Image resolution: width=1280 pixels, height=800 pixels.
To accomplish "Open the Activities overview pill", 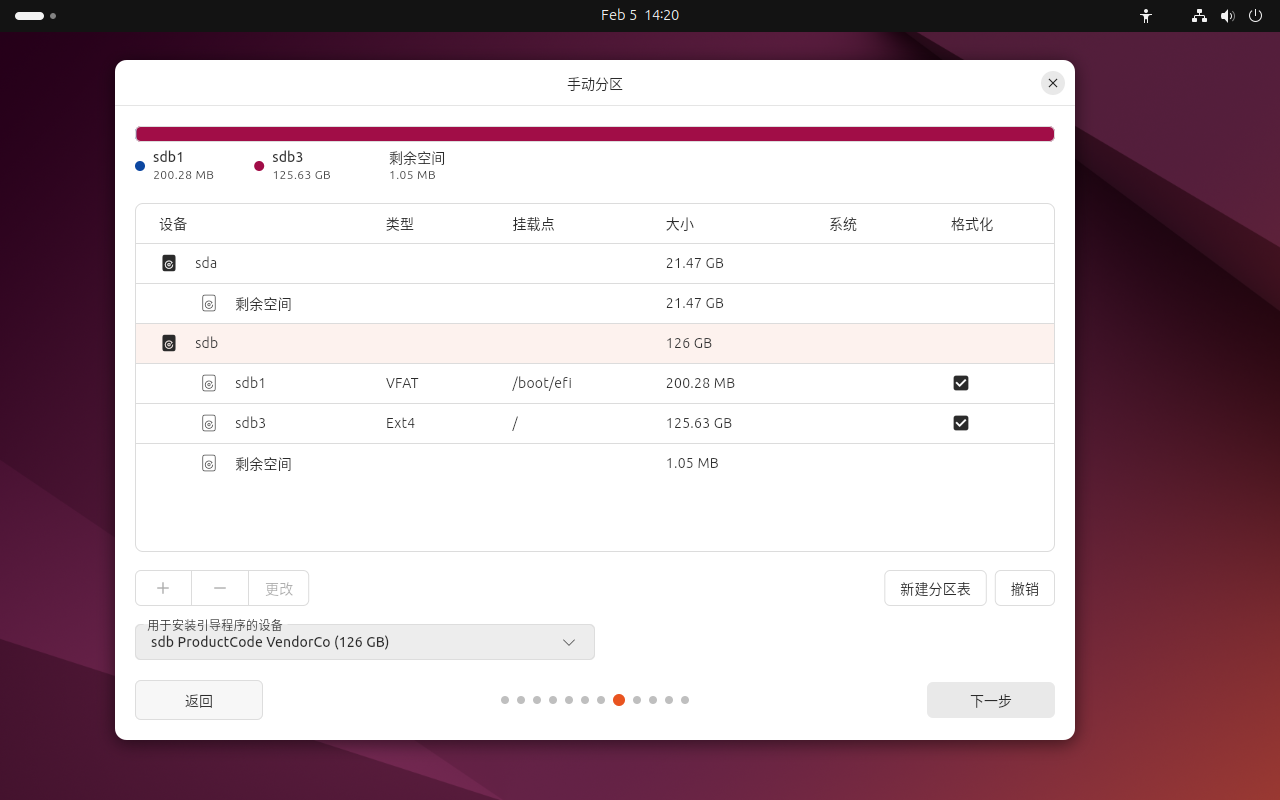I will tap(35, 16).
